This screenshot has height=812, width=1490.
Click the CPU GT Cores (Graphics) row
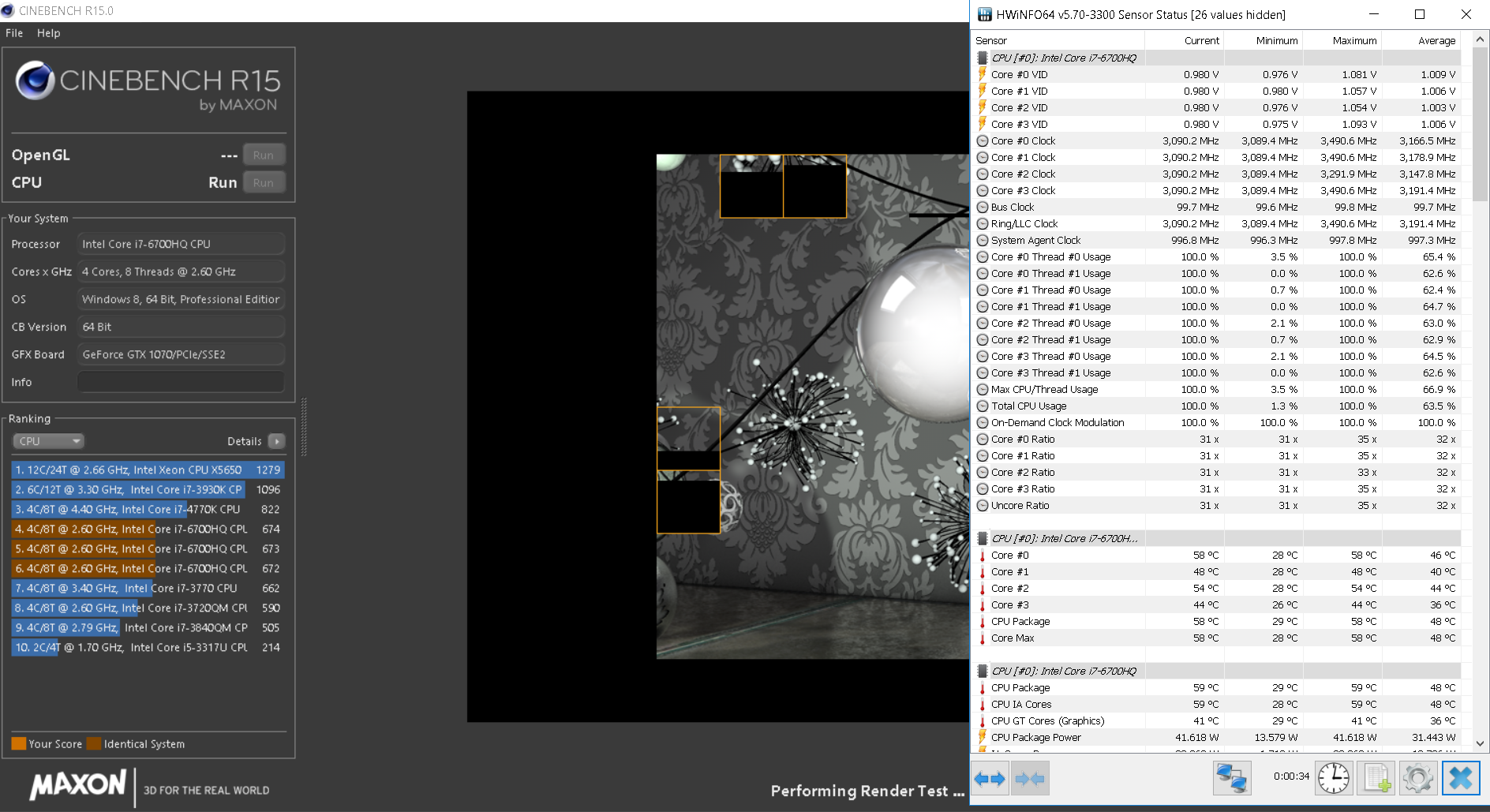click(x=1216, y=720)
